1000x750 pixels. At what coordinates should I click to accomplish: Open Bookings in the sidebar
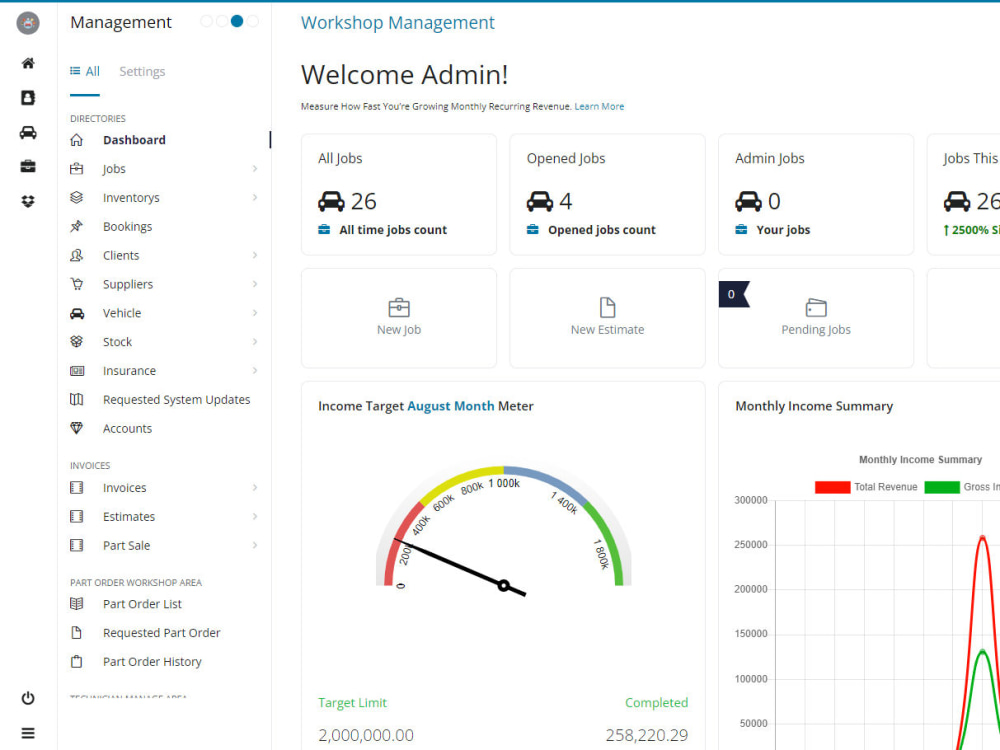coord(128,226)
